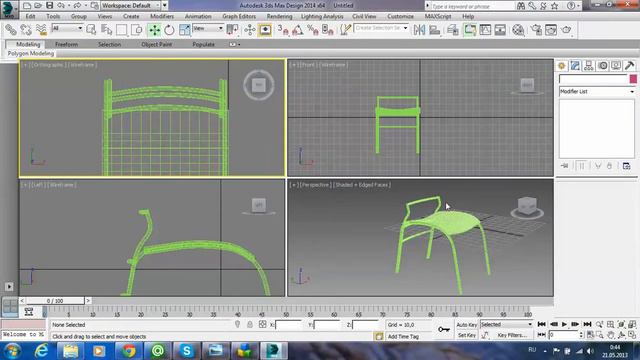The image size is (640, 360).
Task: Activate the Select and Move tool
Action: (x=154, y=30)
